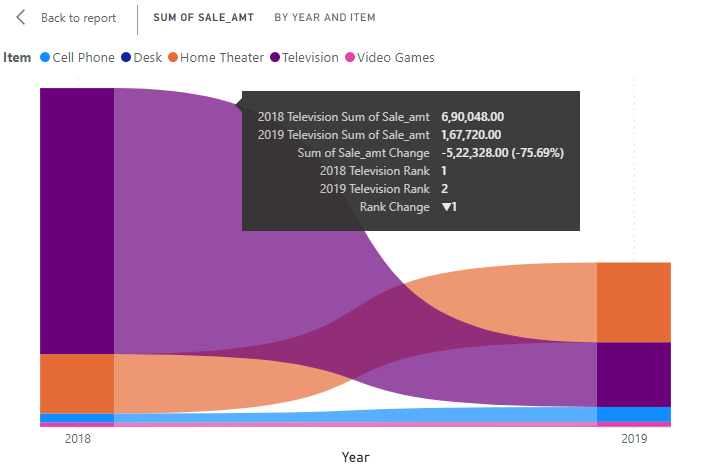Click the 2018 Television purple bar
The width and height of the screenshot is (709, 468).
pyautogui.click(x=77, y=220)
